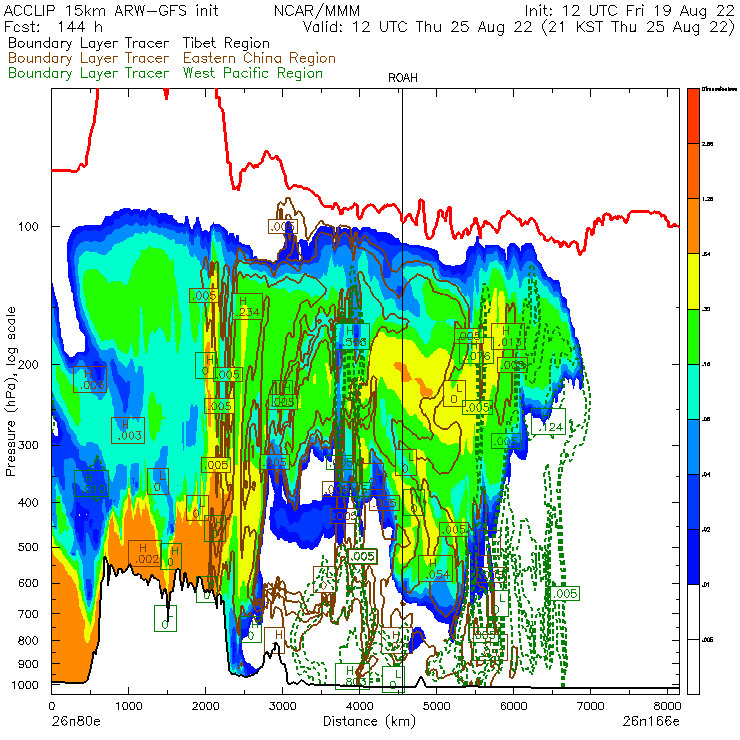Click the 7000 km distance tick label

click(x=590, y=706)
